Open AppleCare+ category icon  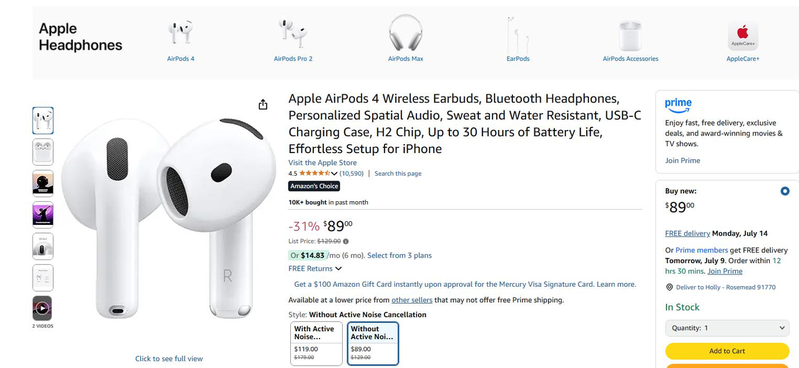(x=742, y=36)
